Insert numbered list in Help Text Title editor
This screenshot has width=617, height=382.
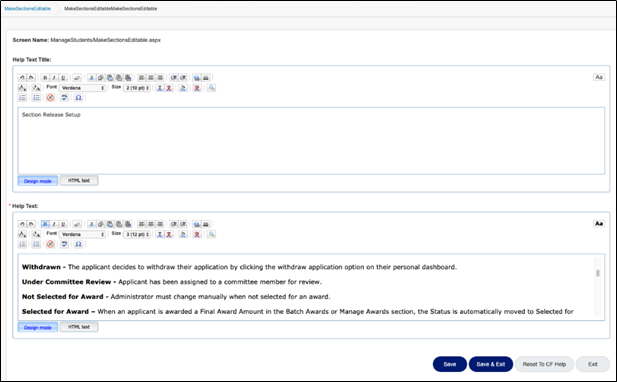click(x=22, y=98)
